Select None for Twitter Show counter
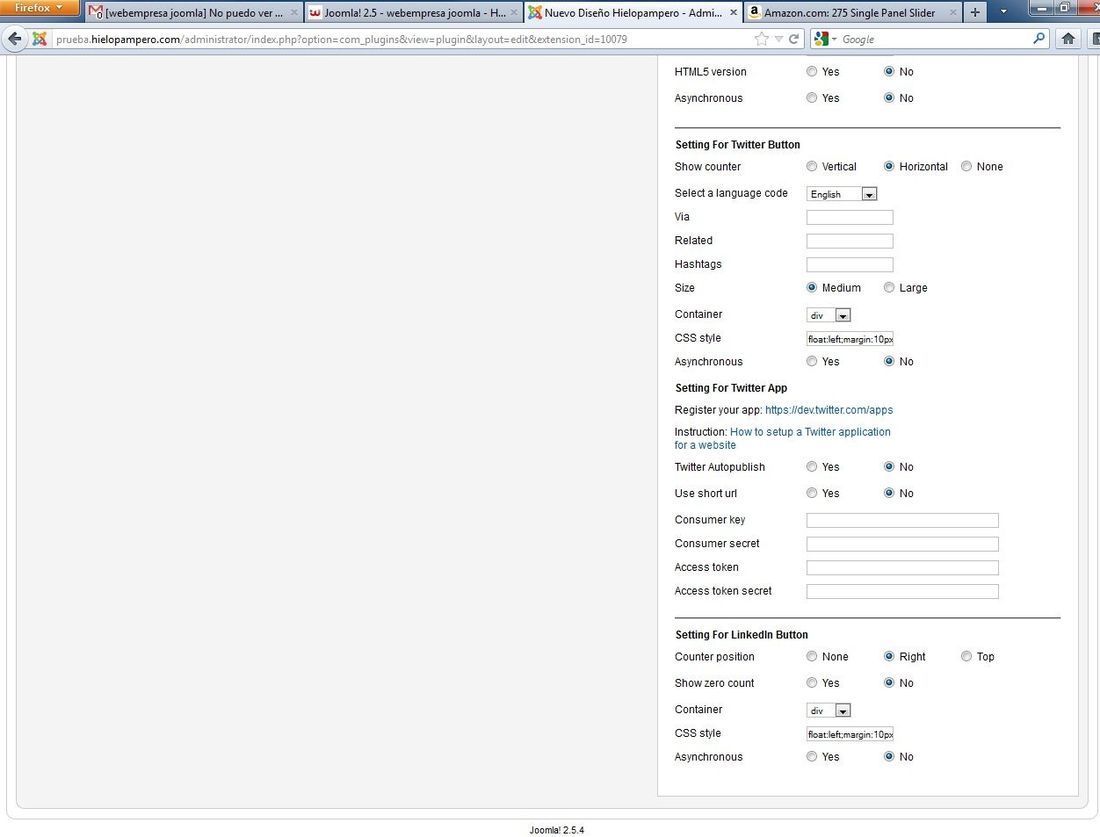Viewport: 1100px width, 837px height. pos(966,166)
